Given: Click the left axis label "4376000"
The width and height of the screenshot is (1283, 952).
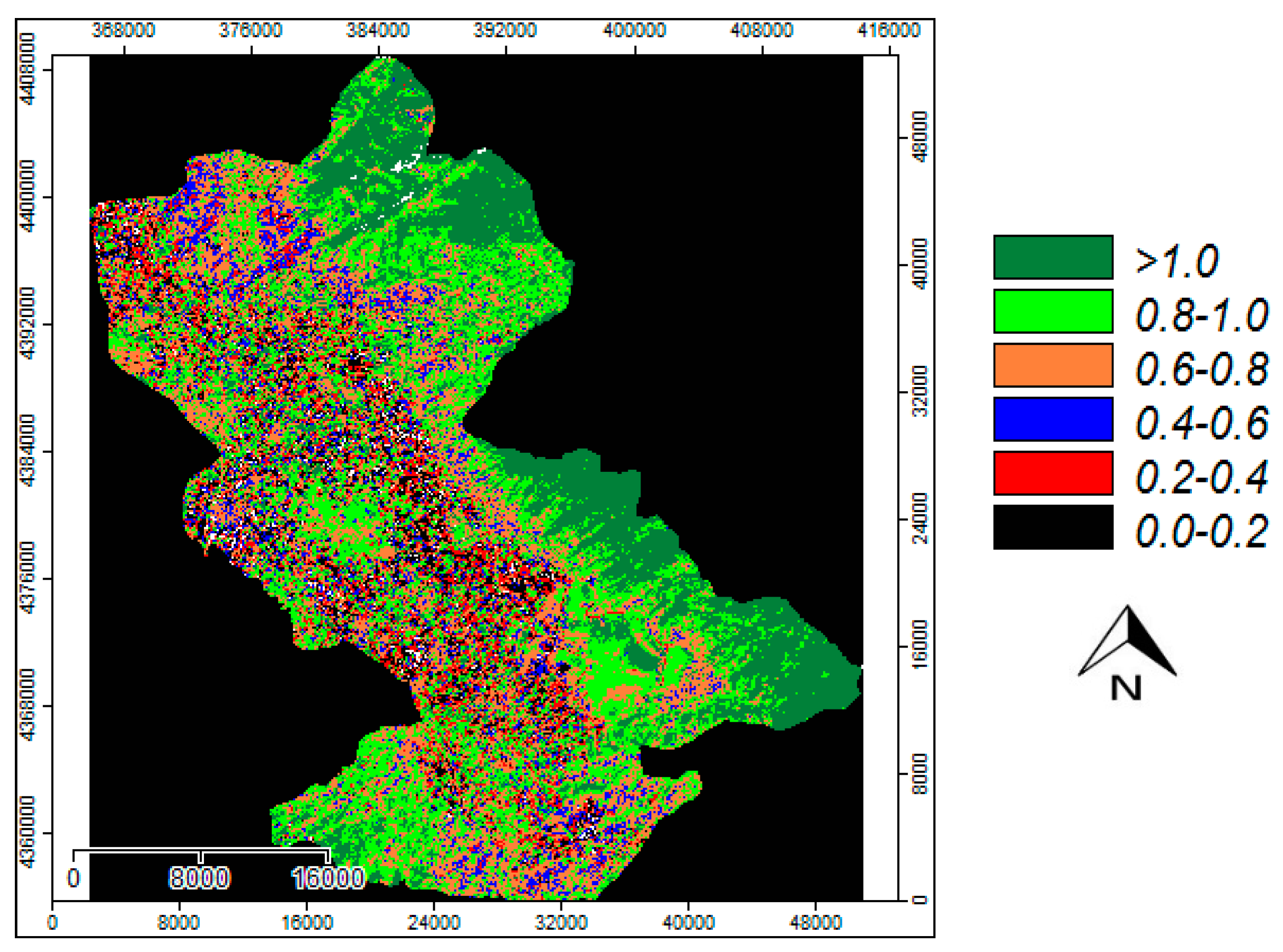Looking at the screenshot, I should pyautogui.click(x=27, y=578).
